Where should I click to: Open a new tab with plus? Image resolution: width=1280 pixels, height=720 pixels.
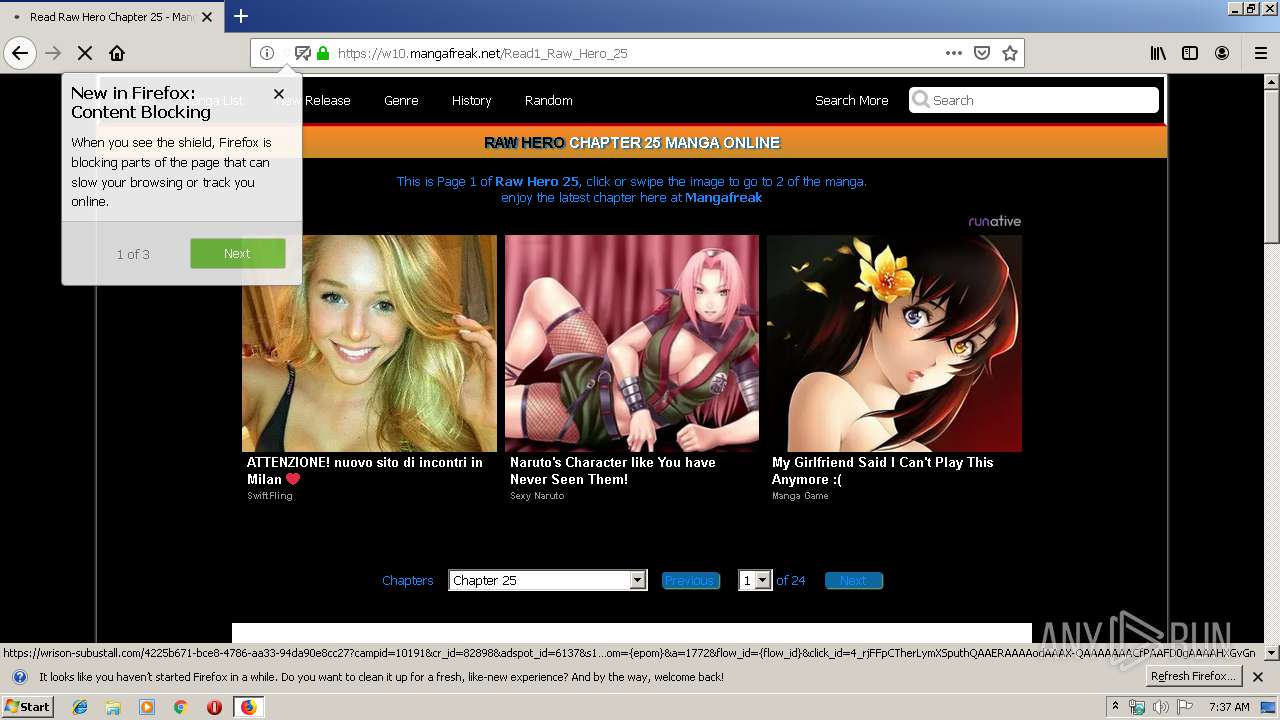tap(241, 16)
